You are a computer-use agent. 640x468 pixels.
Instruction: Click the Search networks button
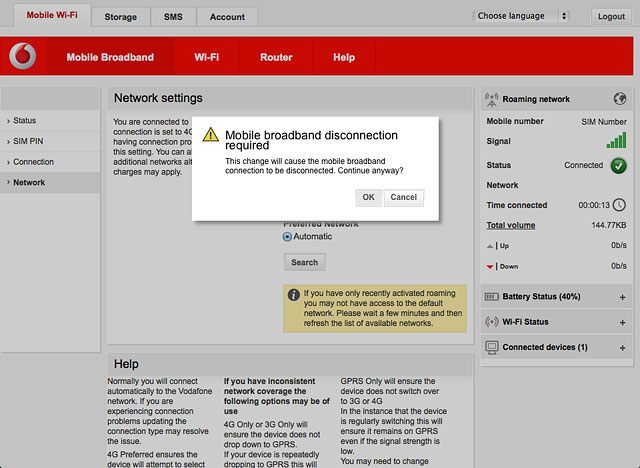304,262
